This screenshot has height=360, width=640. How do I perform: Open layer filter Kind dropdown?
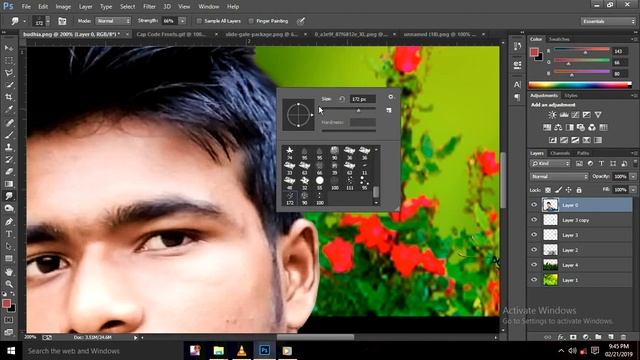(551, 163)
